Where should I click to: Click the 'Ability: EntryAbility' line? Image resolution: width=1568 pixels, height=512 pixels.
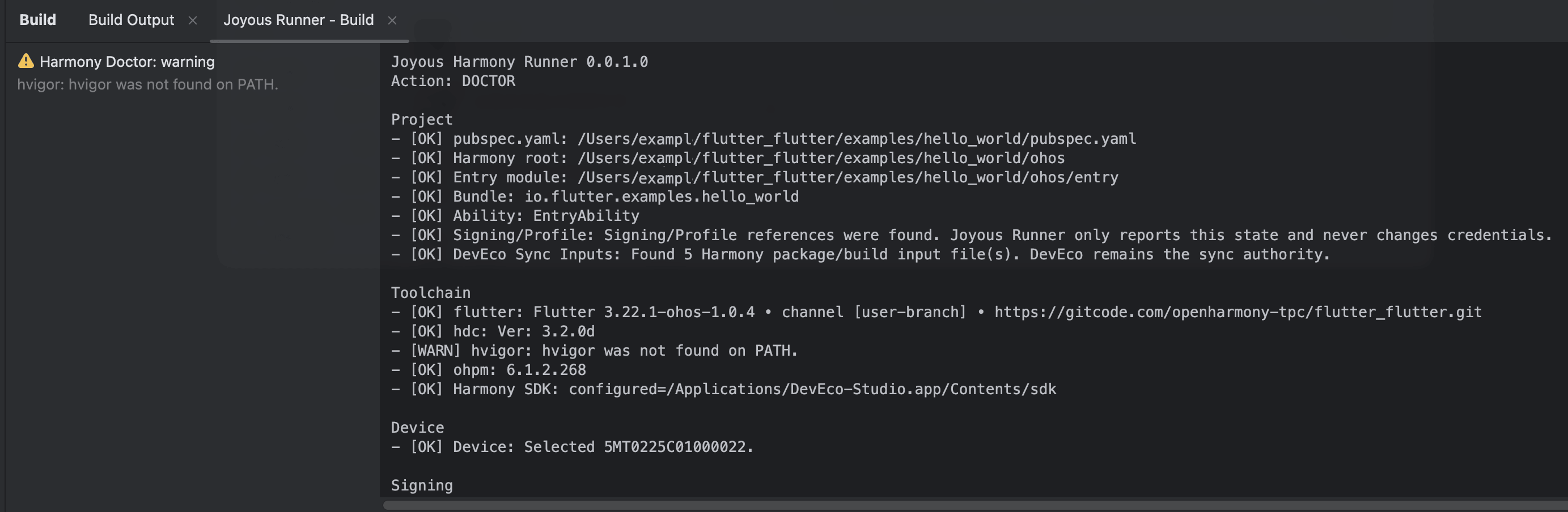tap(515, 216)
